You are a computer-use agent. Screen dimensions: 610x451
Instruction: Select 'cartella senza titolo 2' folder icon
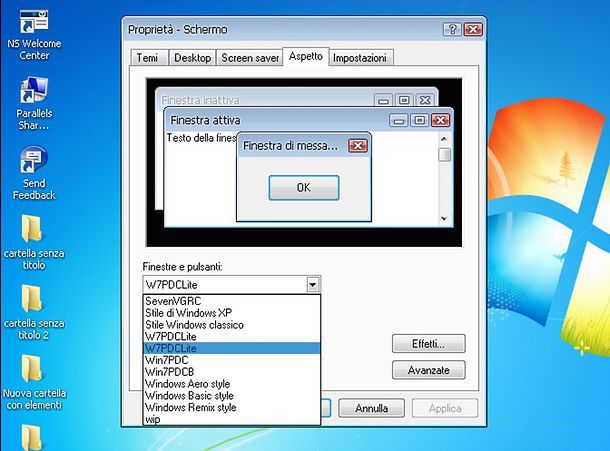point(34,312)
